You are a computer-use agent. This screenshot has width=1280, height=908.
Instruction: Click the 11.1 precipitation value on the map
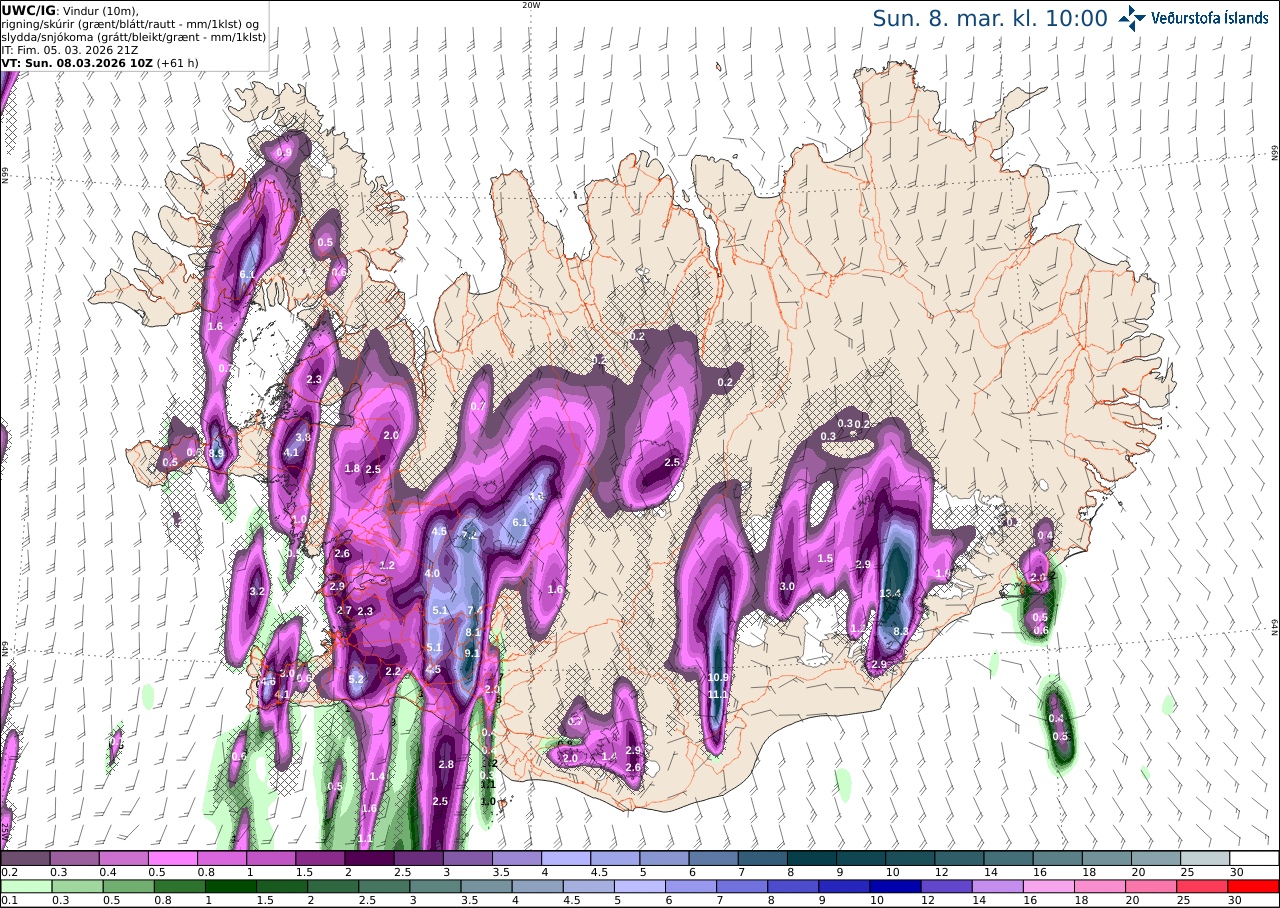pos(718,694)
